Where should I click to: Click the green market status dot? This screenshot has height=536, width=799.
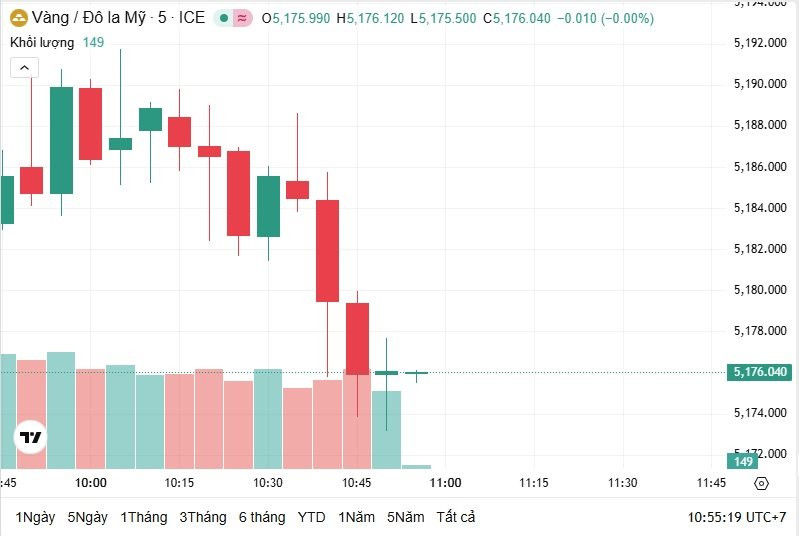(x=223, y=18)
